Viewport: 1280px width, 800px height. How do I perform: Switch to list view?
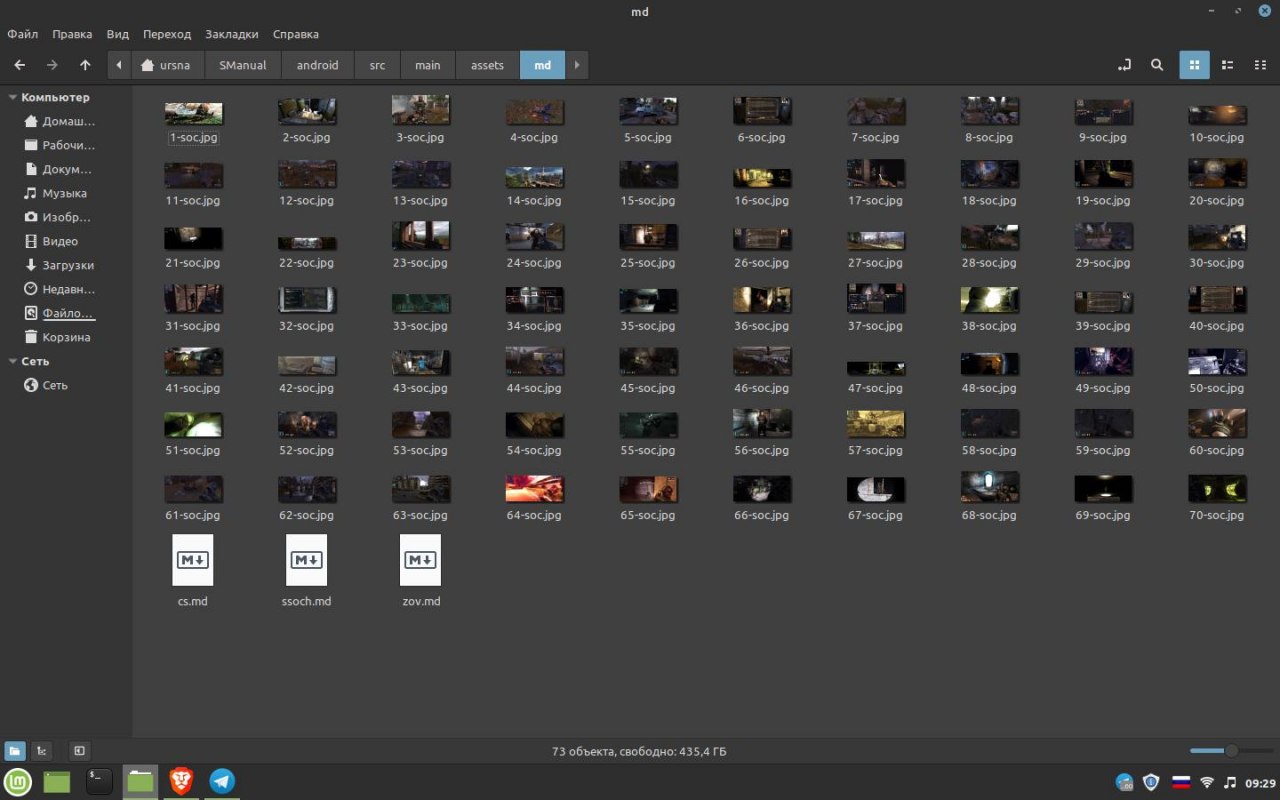click(x=1227, y=65)
